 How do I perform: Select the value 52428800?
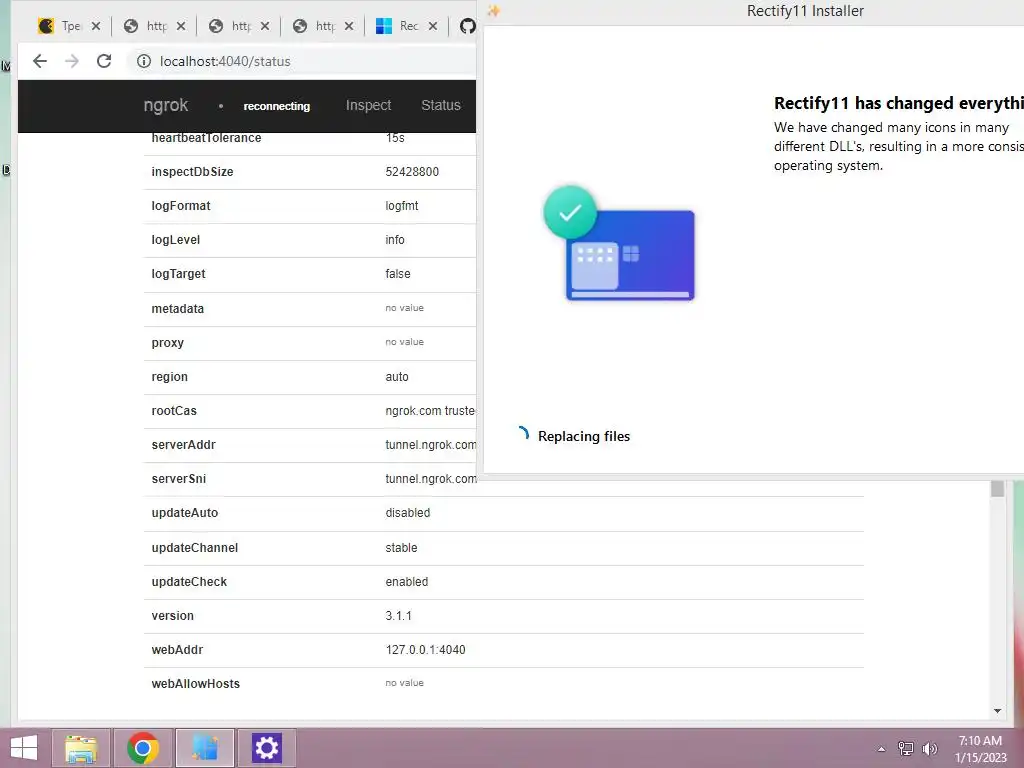click(412, 172)
